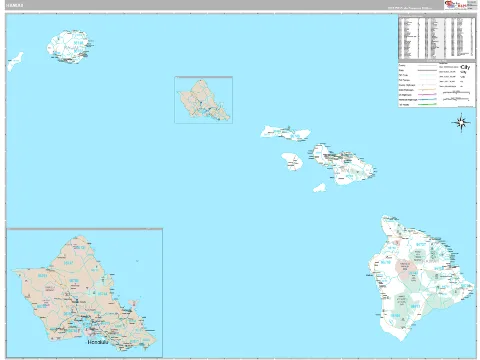The height and width of the screenshot is (360, 480).
Task: Click the blue highway line in legend
Action: 427,99
